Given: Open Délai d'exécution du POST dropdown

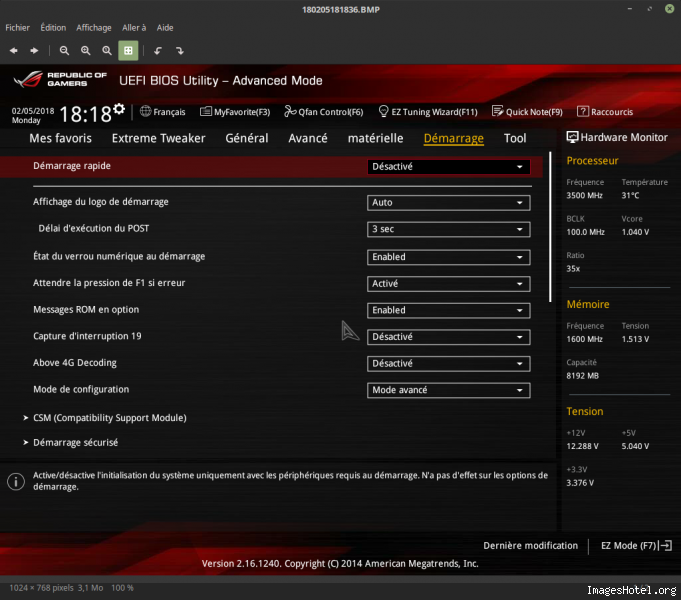Looking at the screenshot, I should click(448, 229).
